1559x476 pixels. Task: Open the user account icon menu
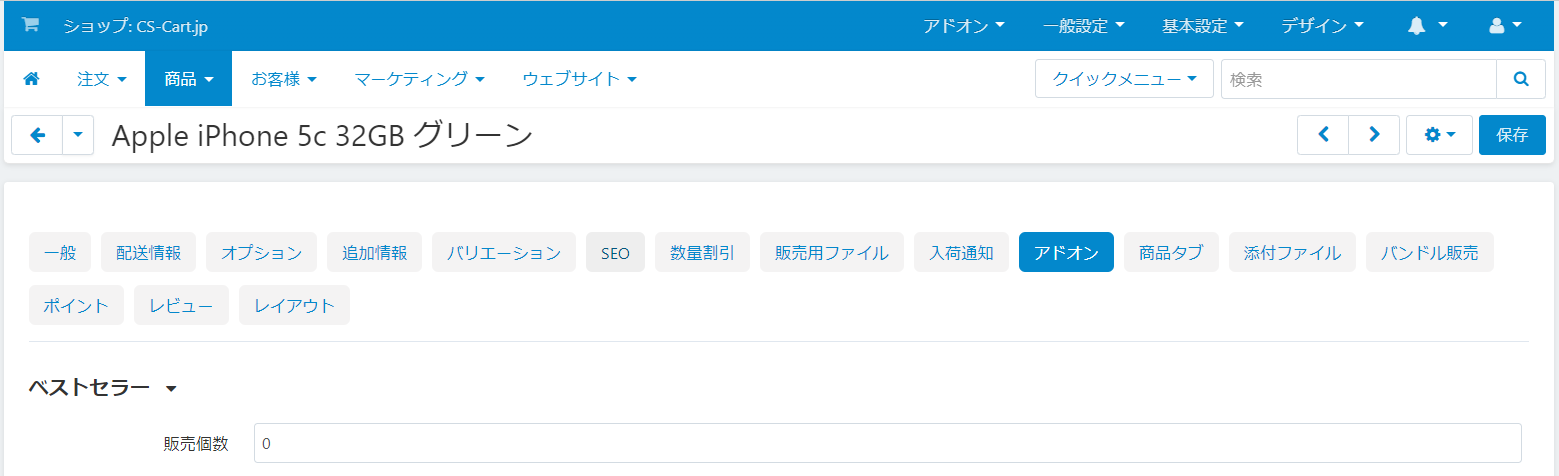tap(1505, 26)
